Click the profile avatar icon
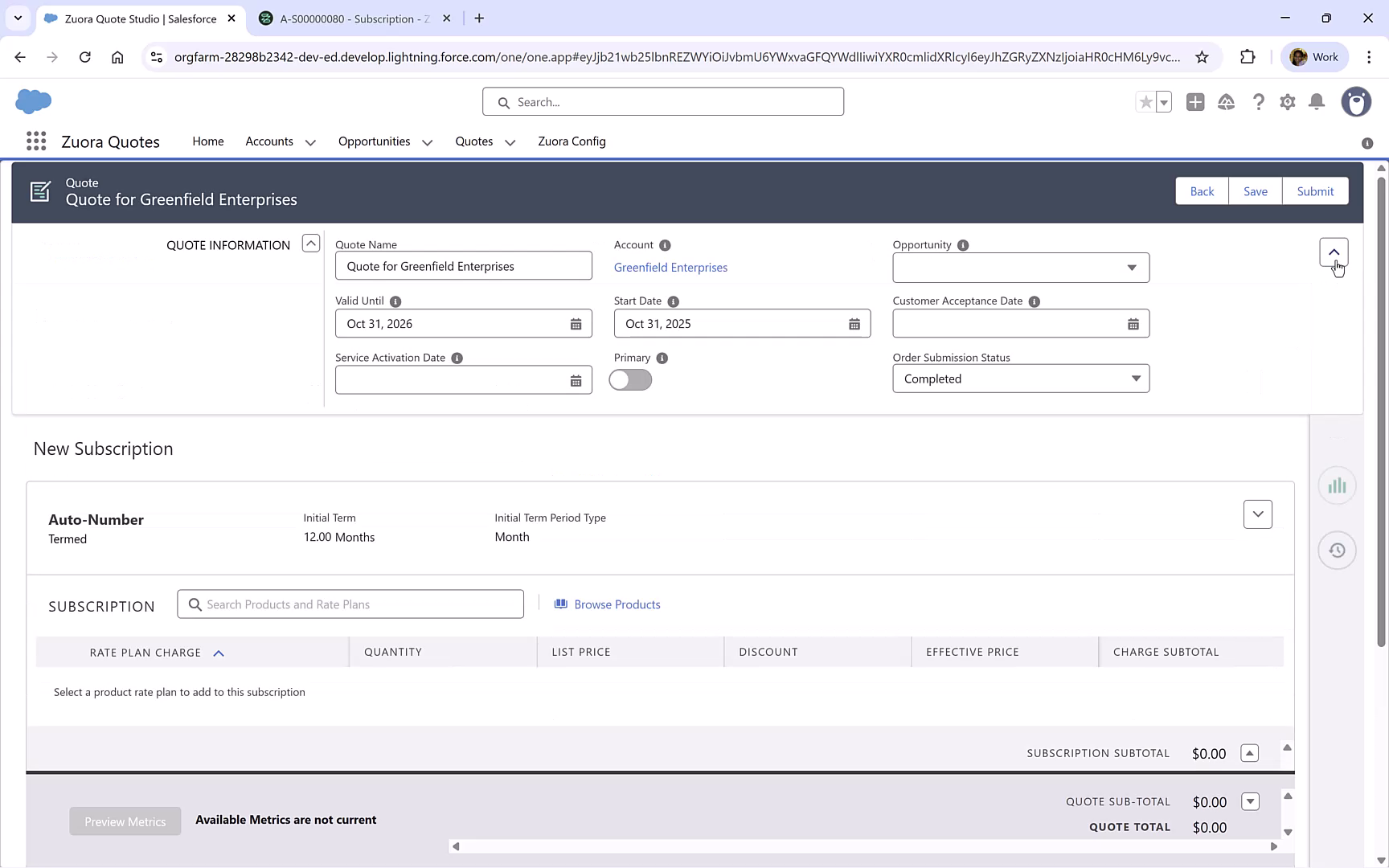1389x868 pixels. click(x=1356, y=102)
